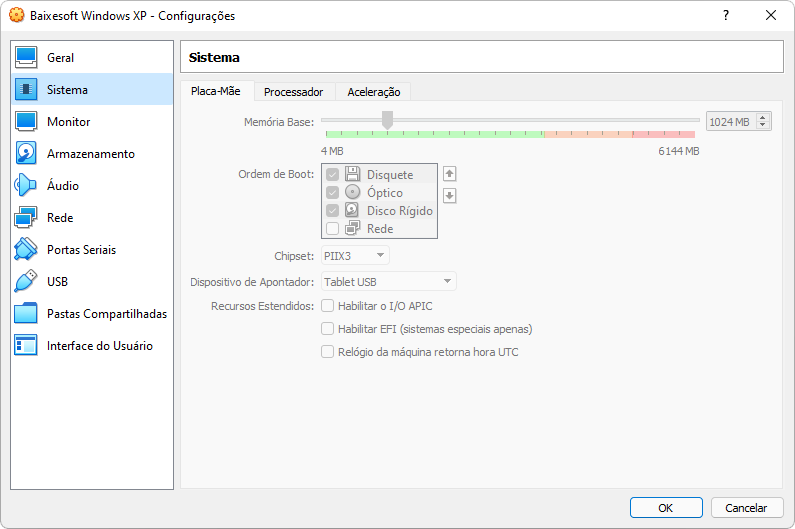The image size is (795, 529).
Task: Move boot device up with arrow
Action: pos(449,174)
